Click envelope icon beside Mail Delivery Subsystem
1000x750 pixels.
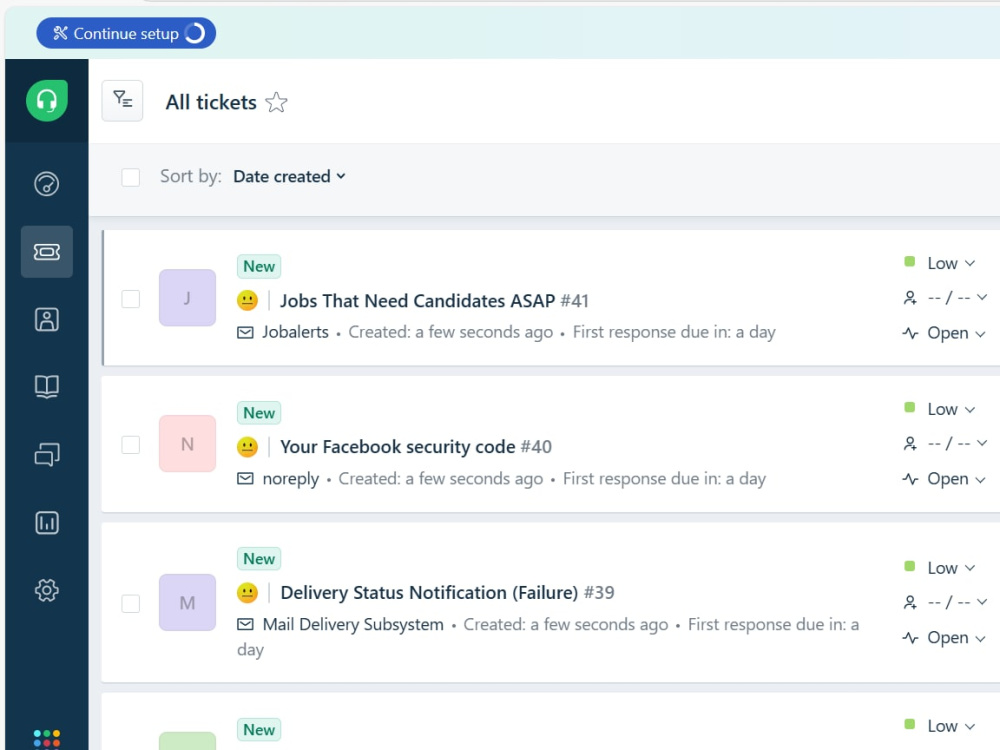pos(246,624)
